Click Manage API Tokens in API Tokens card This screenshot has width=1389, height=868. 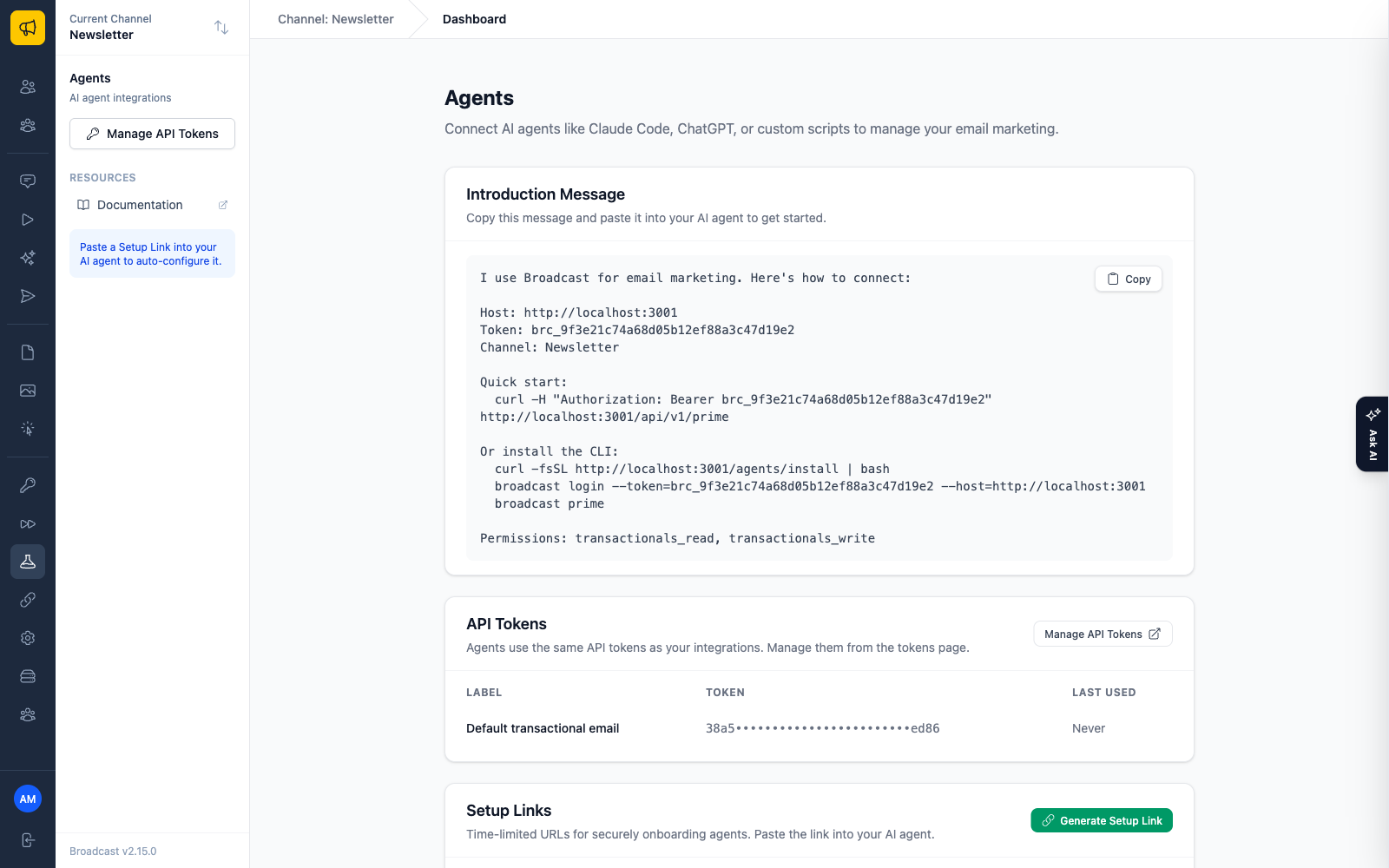(x=1103, y=635)
